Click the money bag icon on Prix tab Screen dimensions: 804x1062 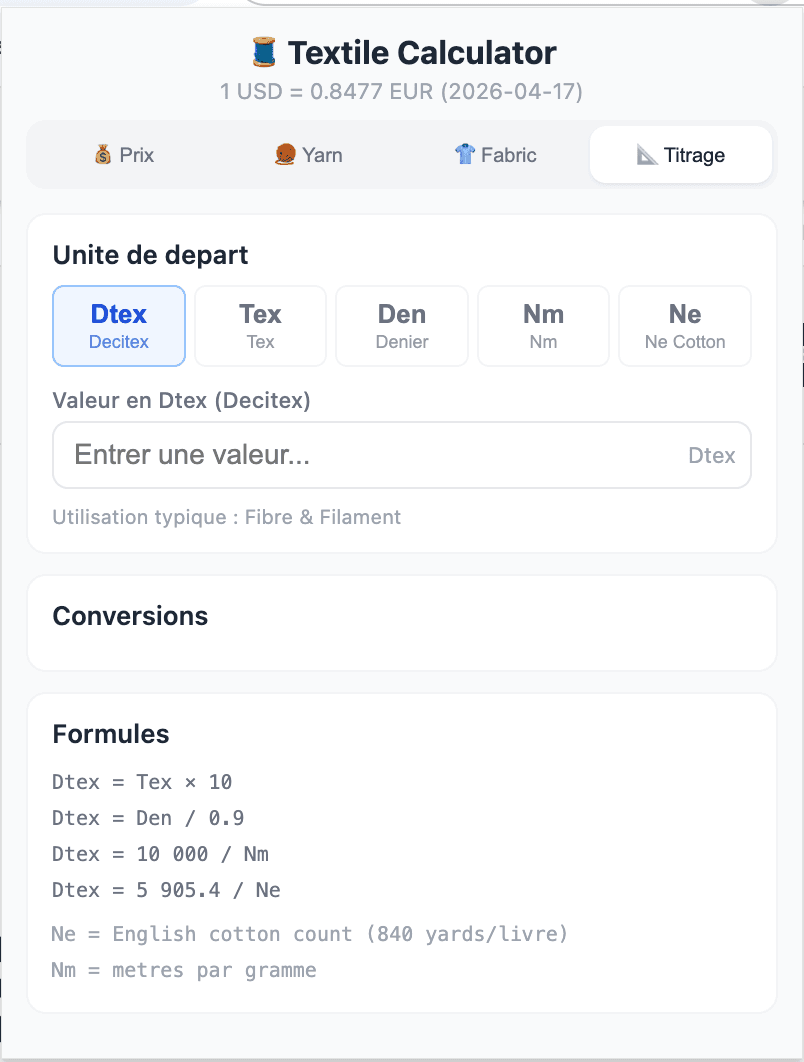(x=101, y=154)
